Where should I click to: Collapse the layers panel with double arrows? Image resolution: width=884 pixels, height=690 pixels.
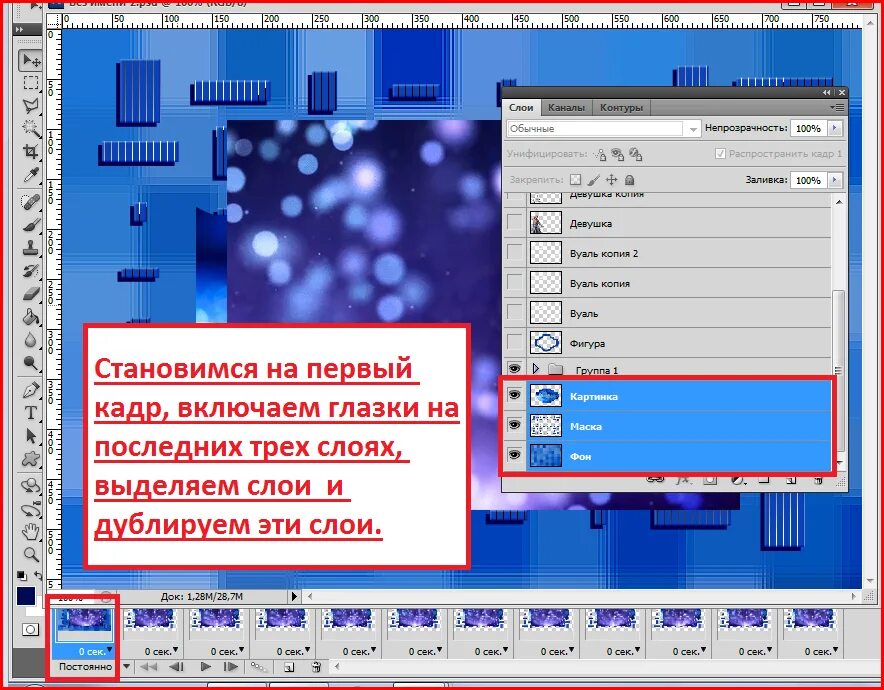pos(826,92)
